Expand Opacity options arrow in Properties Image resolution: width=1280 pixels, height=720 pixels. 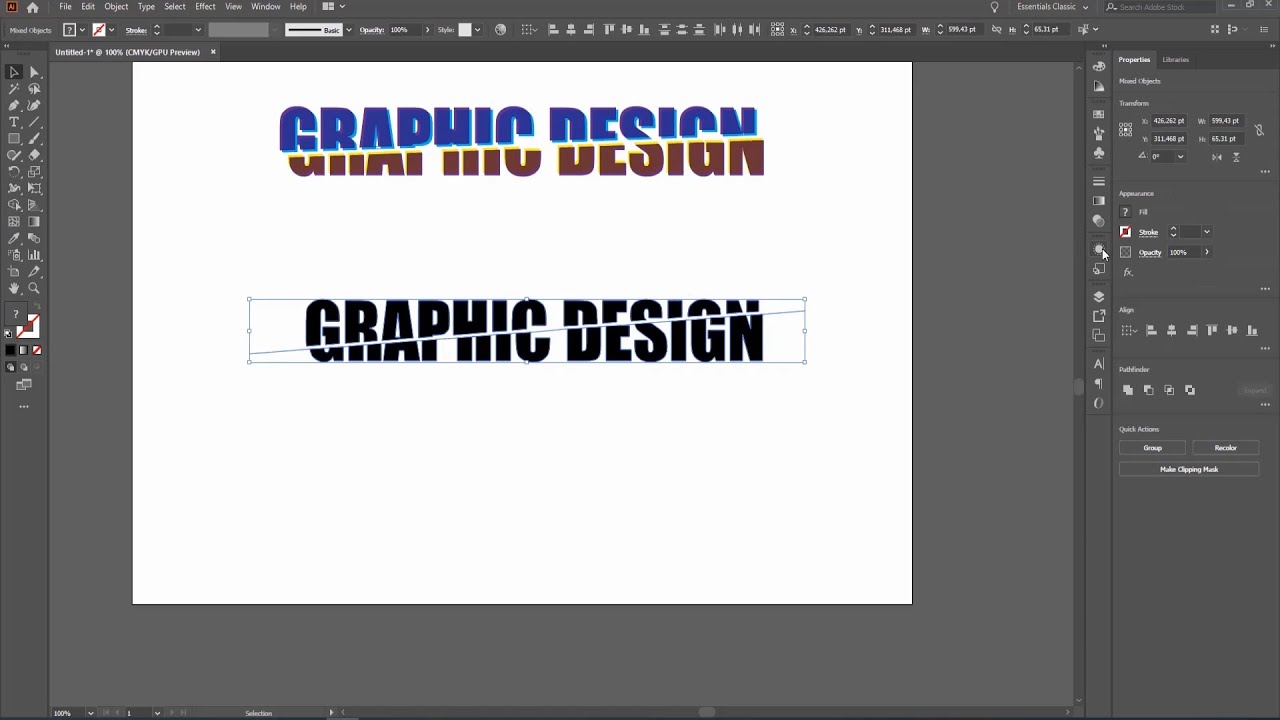pos(1207,252)
